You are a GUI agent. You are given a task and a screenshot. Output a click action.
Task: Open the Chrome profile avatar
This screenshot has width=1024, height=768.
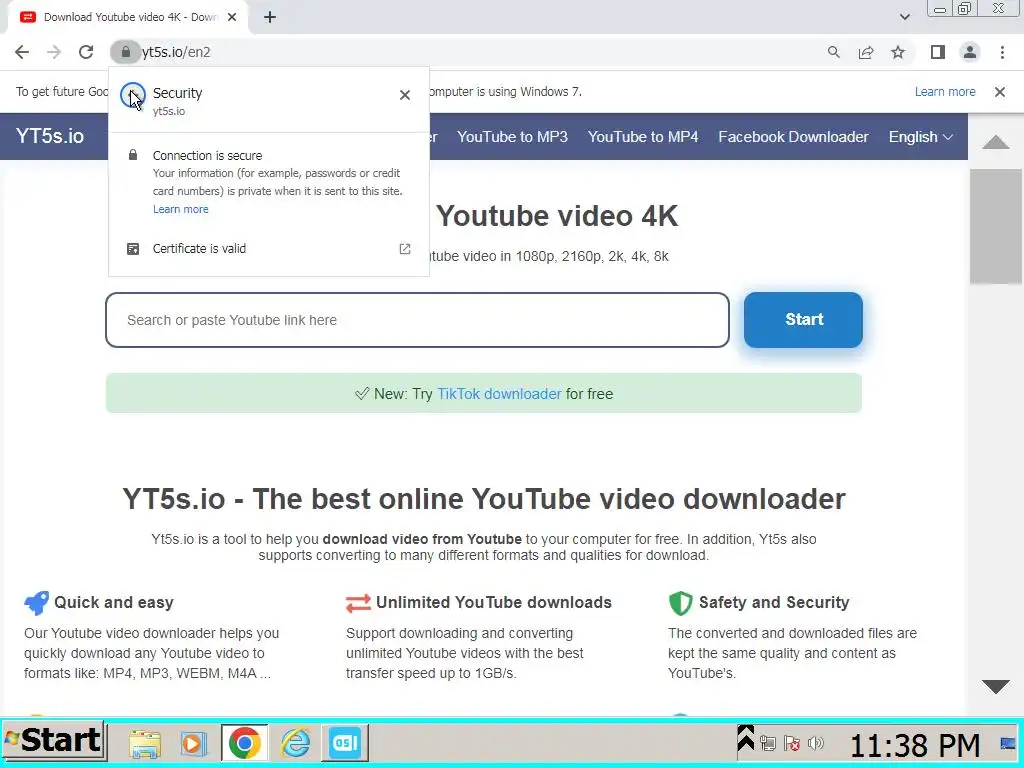pos(970,52)
